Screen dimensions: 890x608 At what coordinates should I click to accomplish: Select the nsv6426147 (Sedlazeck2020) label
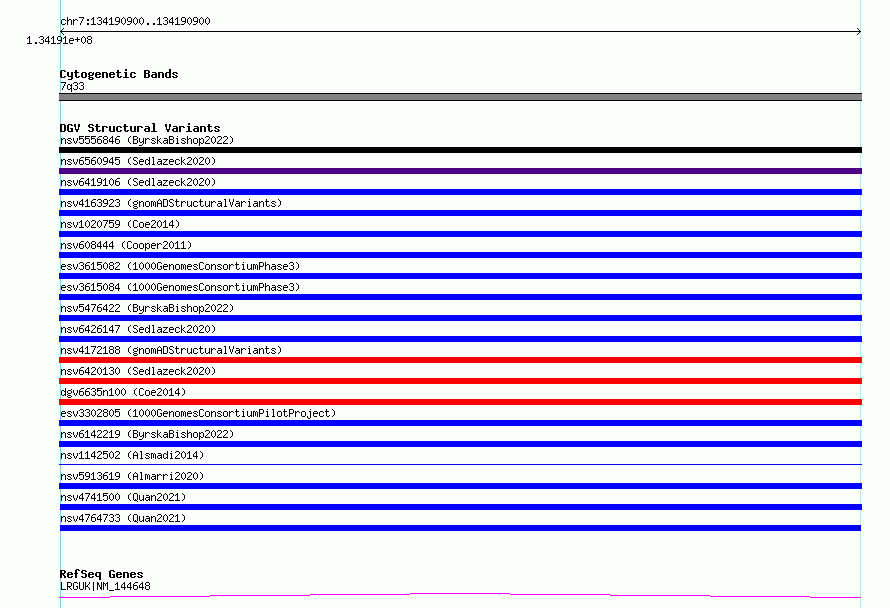[138, 329]
